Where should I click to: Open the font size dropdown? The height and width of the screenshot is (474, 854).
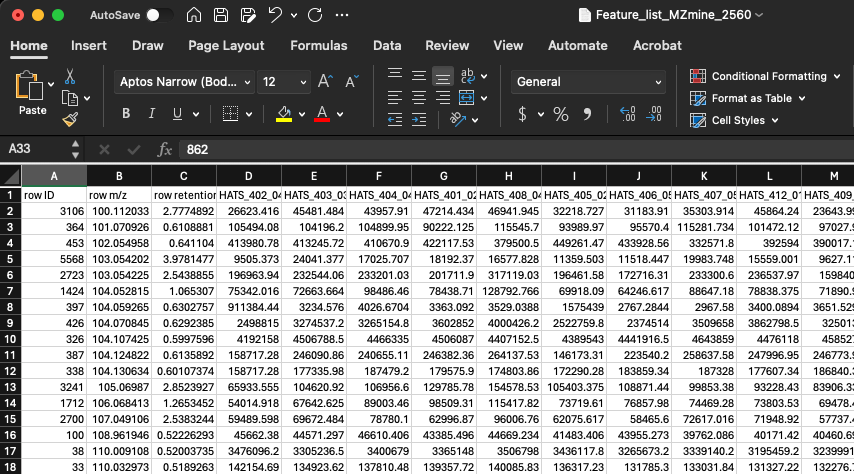[x=303, y=82]
